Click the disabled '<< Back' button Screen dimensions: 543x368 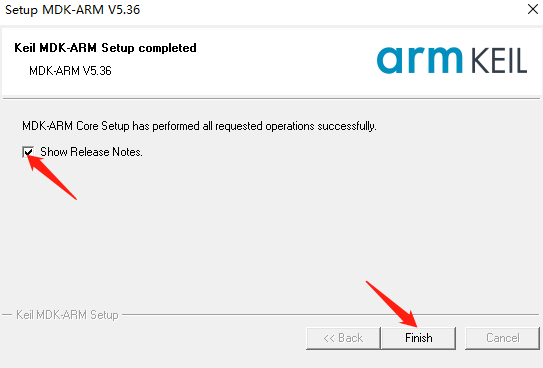343,338
